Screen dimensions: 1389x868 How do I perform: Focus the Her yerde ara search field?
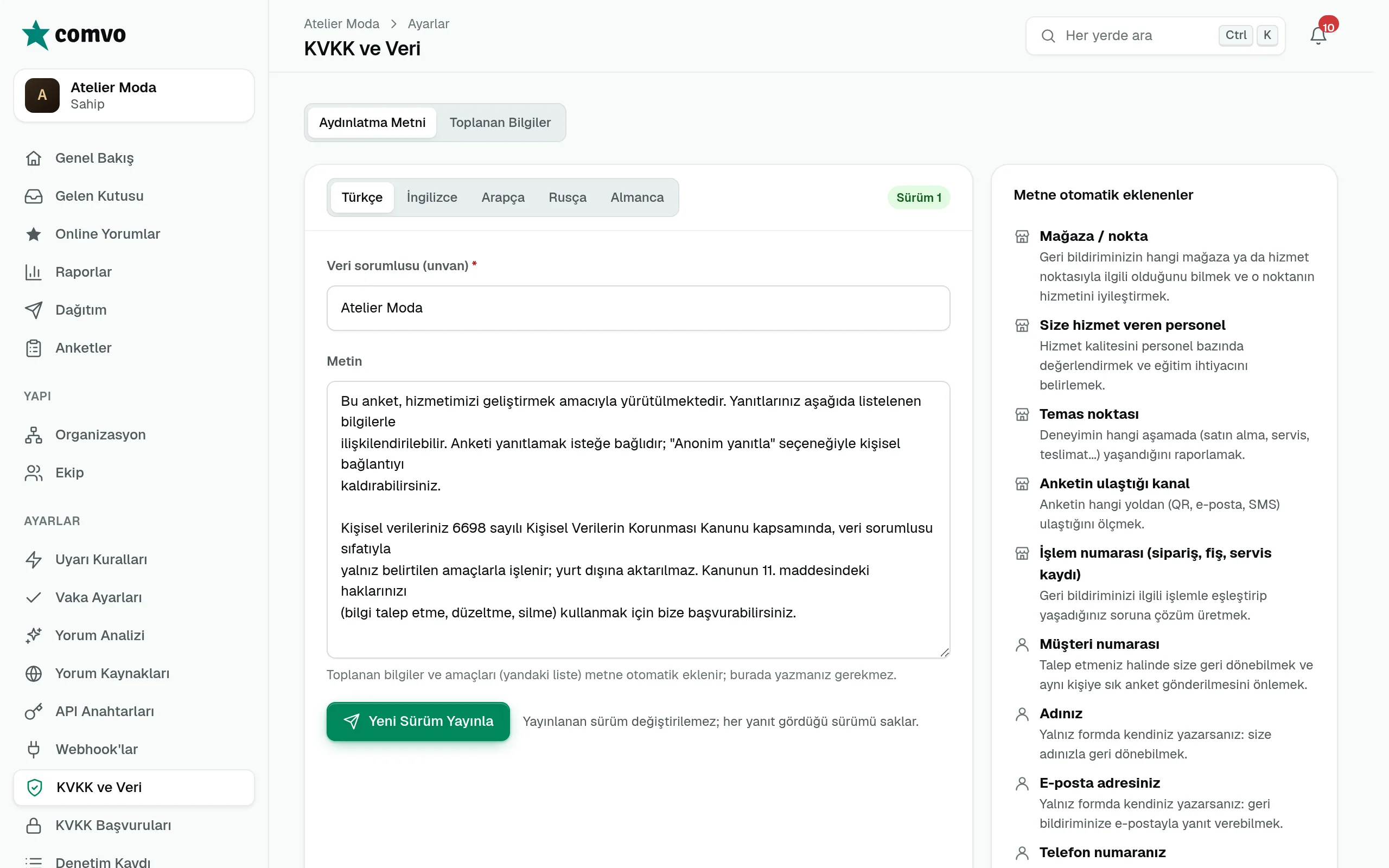coord(1155,36)
